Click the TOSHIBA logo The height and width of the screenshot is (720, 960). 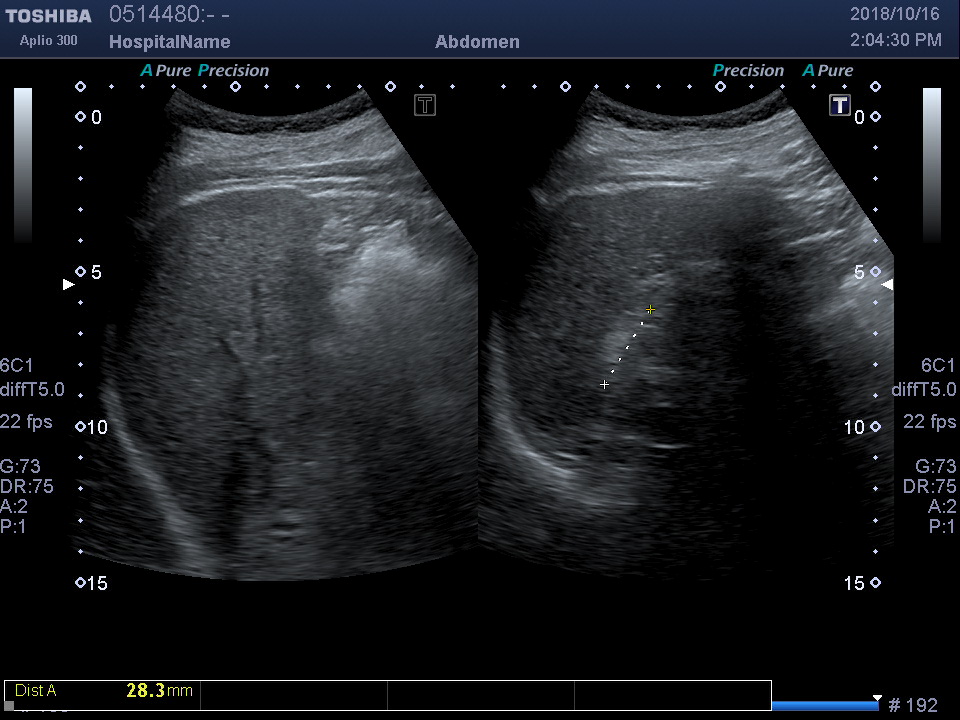48,16
